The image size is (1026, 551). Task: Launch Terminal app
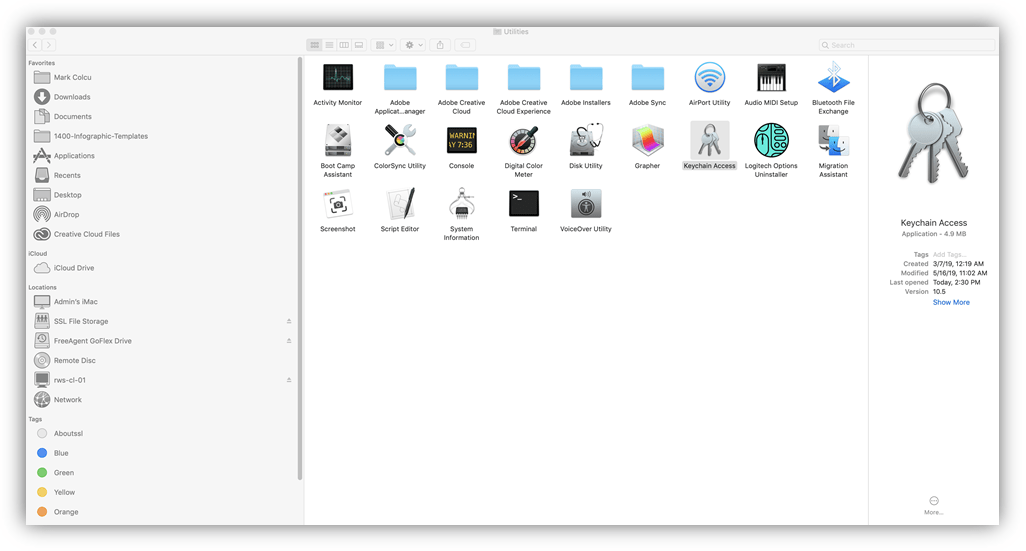click(523, 204)
